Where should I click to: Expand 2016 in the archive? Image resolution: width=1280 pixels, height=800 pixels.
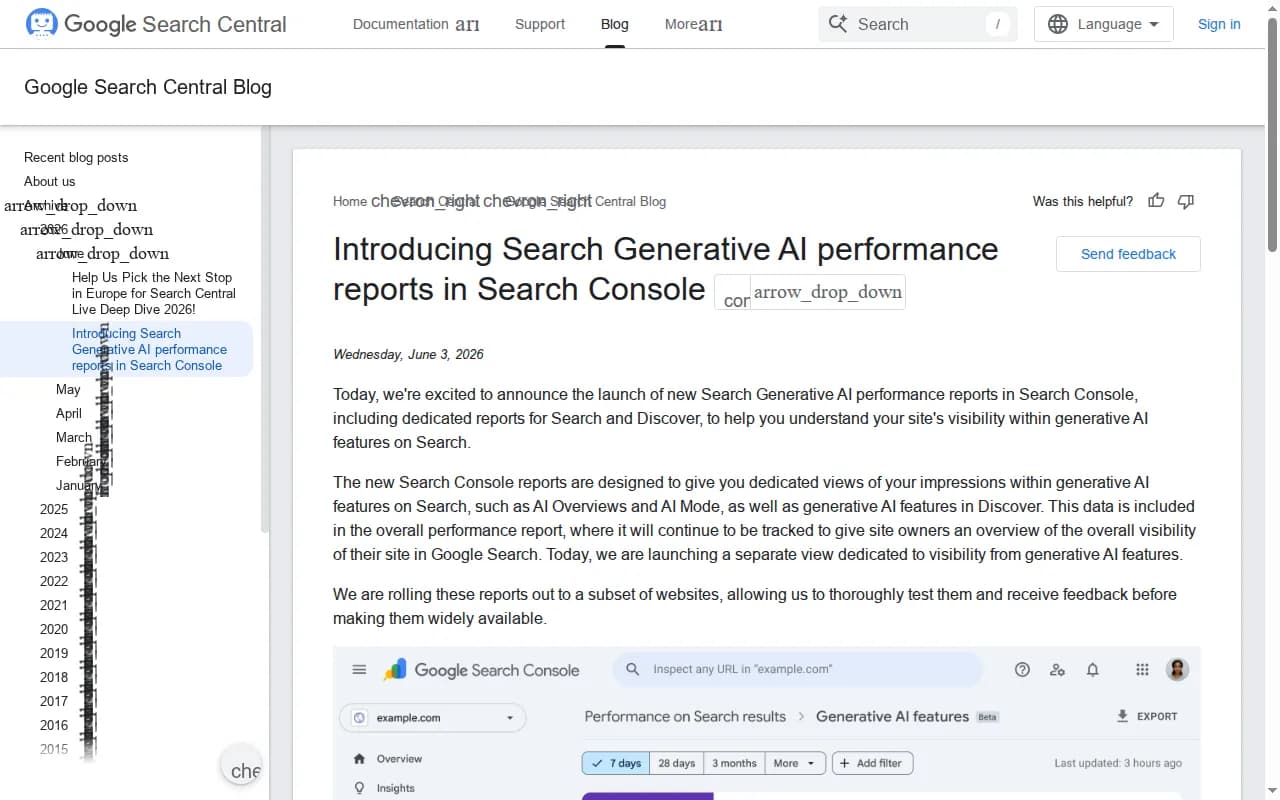tap(54, 725)
